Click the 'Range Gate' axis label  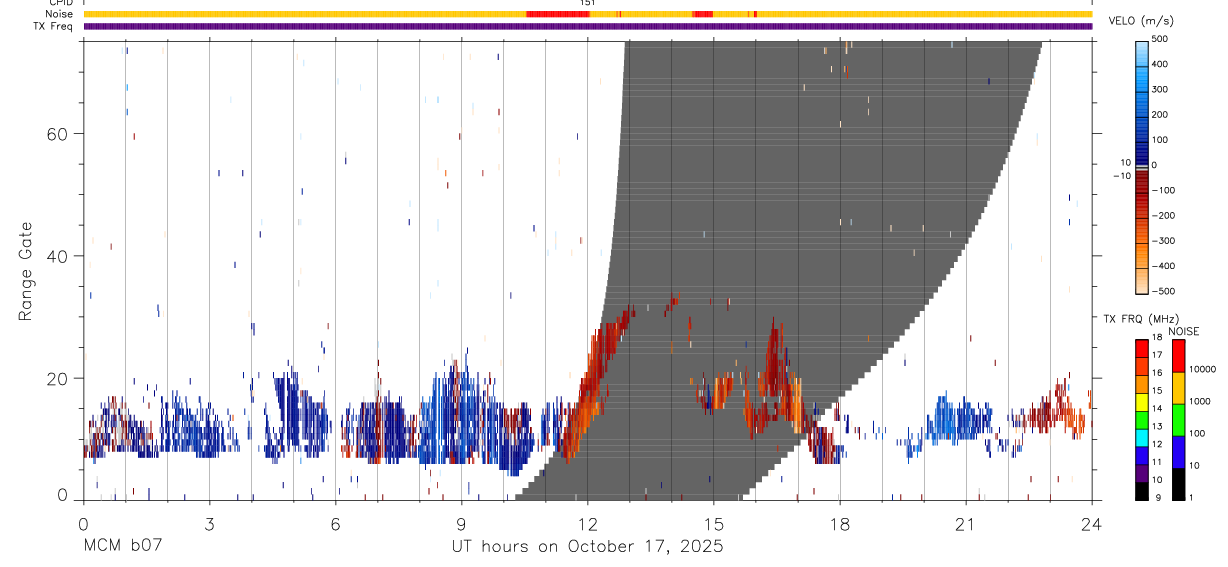[26, 271]
